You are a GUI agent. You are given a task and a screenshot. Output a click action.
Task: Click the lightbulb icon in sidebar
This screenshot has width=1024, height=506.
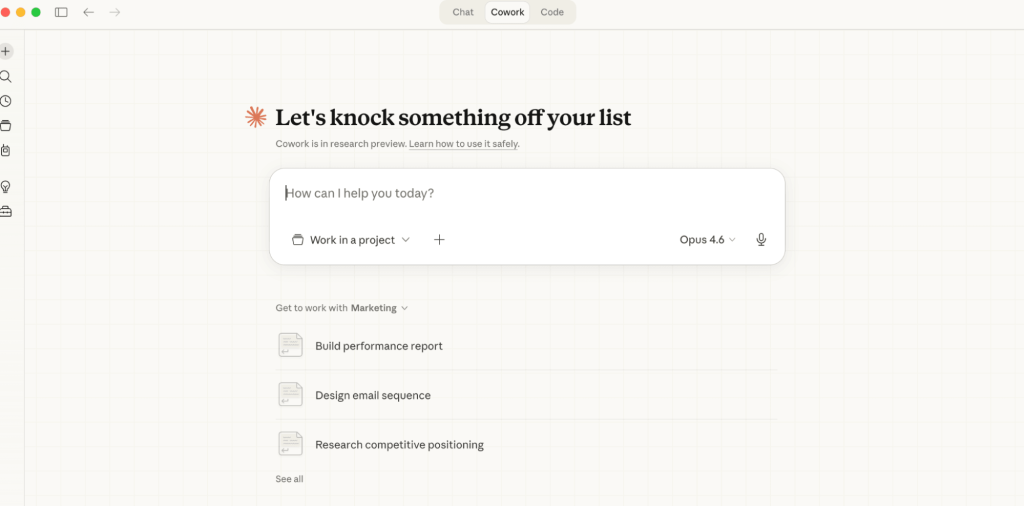pos(5,187)
